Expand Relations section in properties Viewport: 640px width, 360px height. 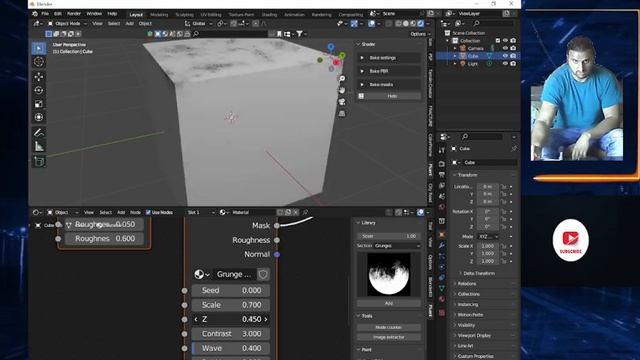coord(467,284)
